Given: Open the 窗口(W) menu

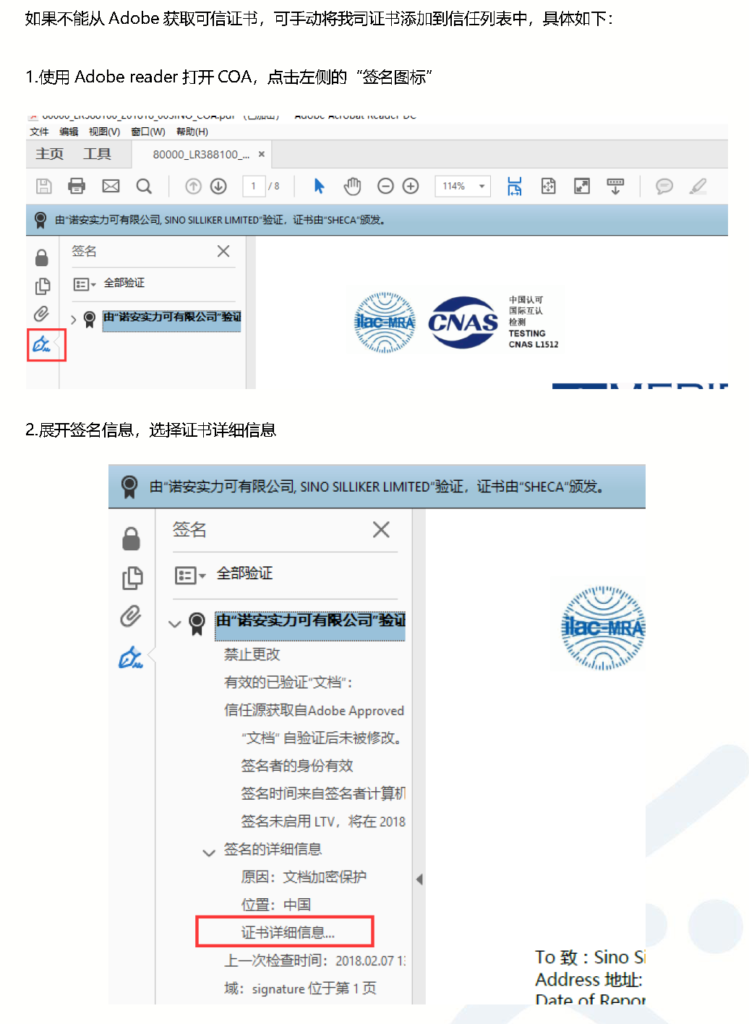Looking at the screenshot, I should point(148,132).
